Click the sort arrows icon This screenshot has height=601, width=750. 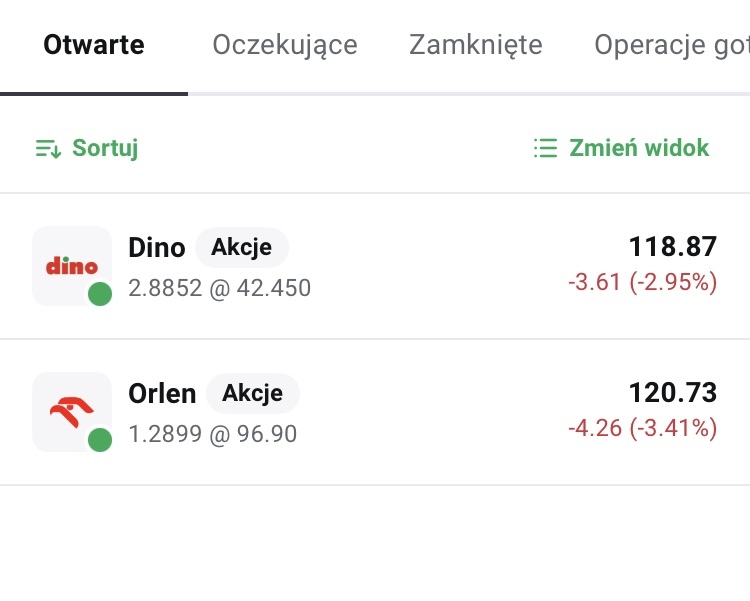click(x=48, y=149)
